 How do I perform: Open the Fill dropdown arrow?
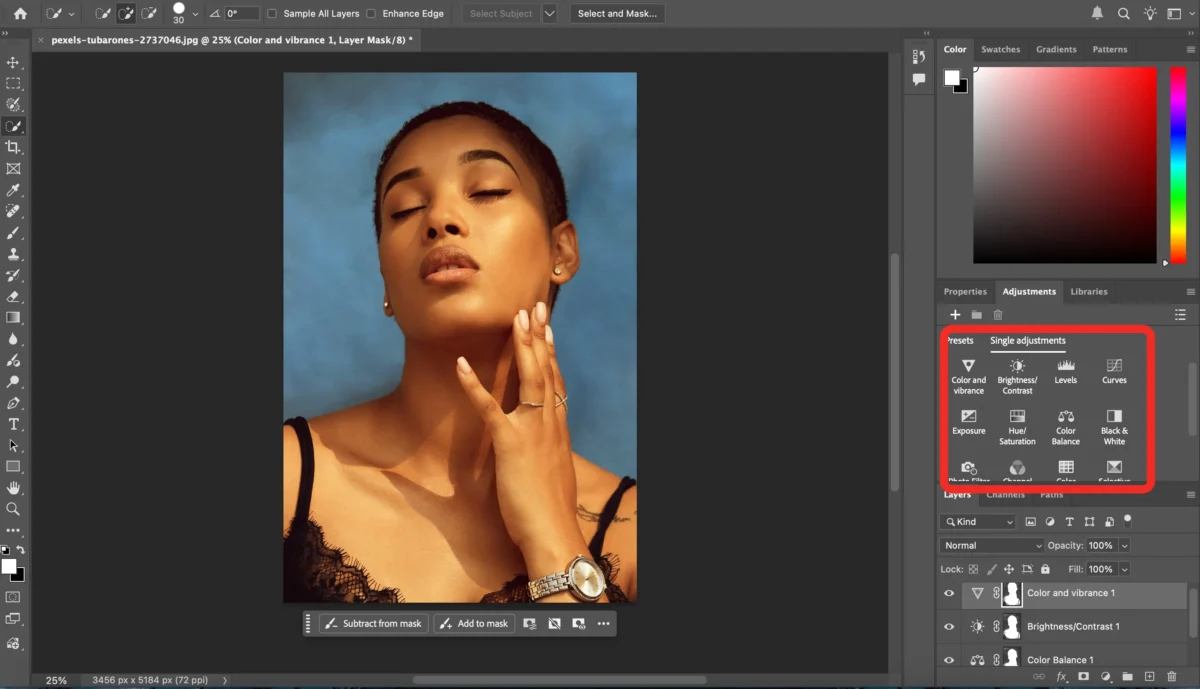point(1124,569)
